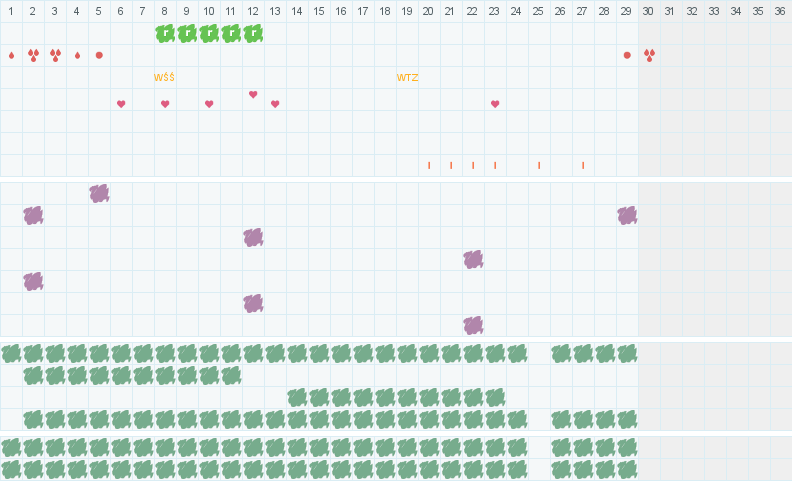Screen dimensions: 792x481
Task: Click the triple blood drops on day 30
Action: click(649, 55)
